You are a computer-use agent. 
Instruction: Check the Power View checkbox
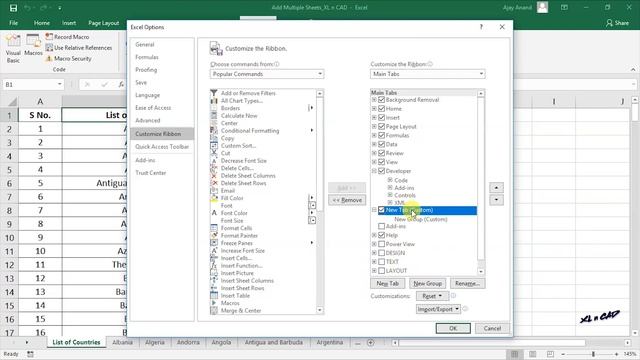coord(382,244)
